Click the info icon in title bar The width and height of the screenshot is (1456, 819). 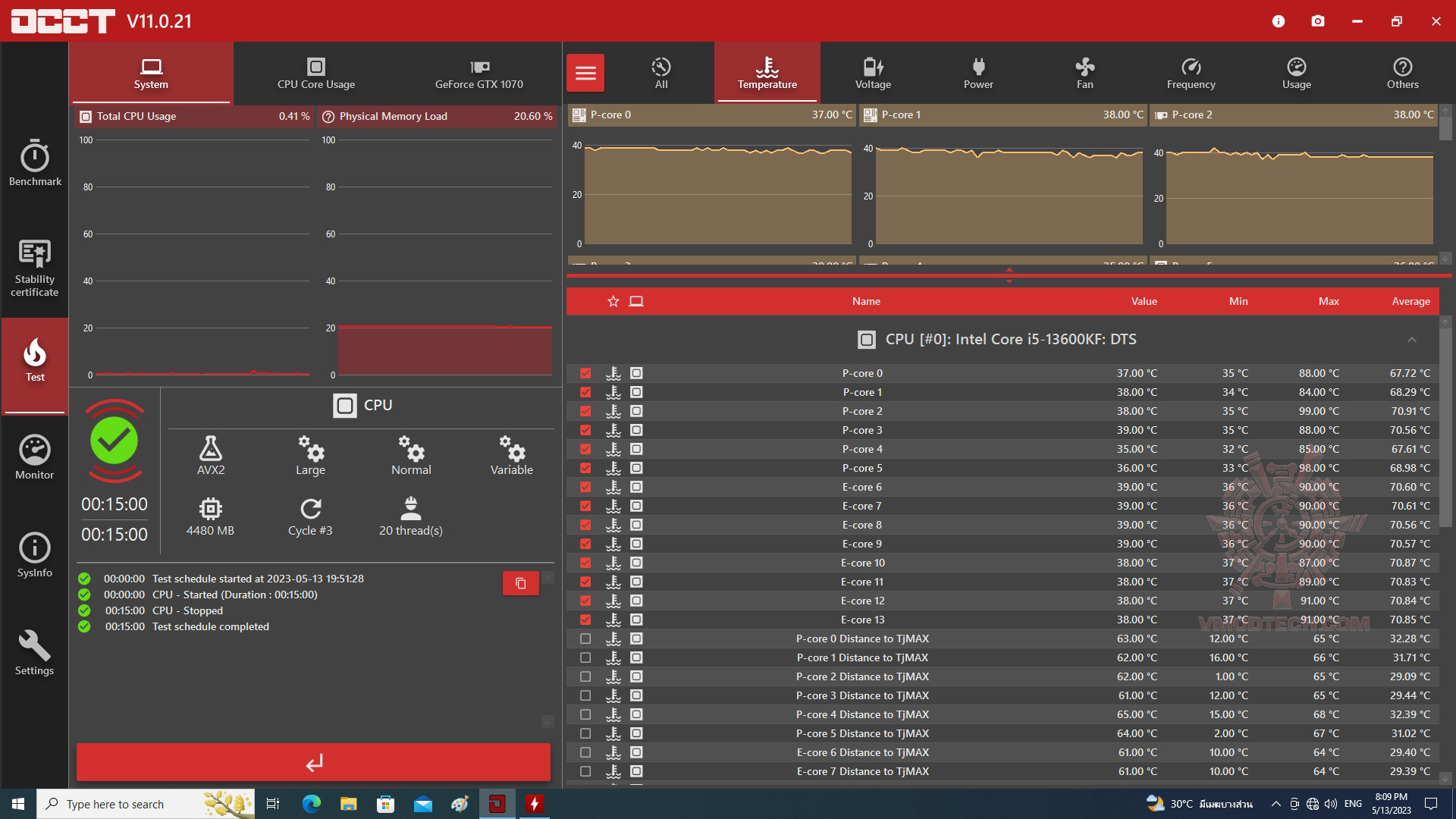(x=1279, y=21)
